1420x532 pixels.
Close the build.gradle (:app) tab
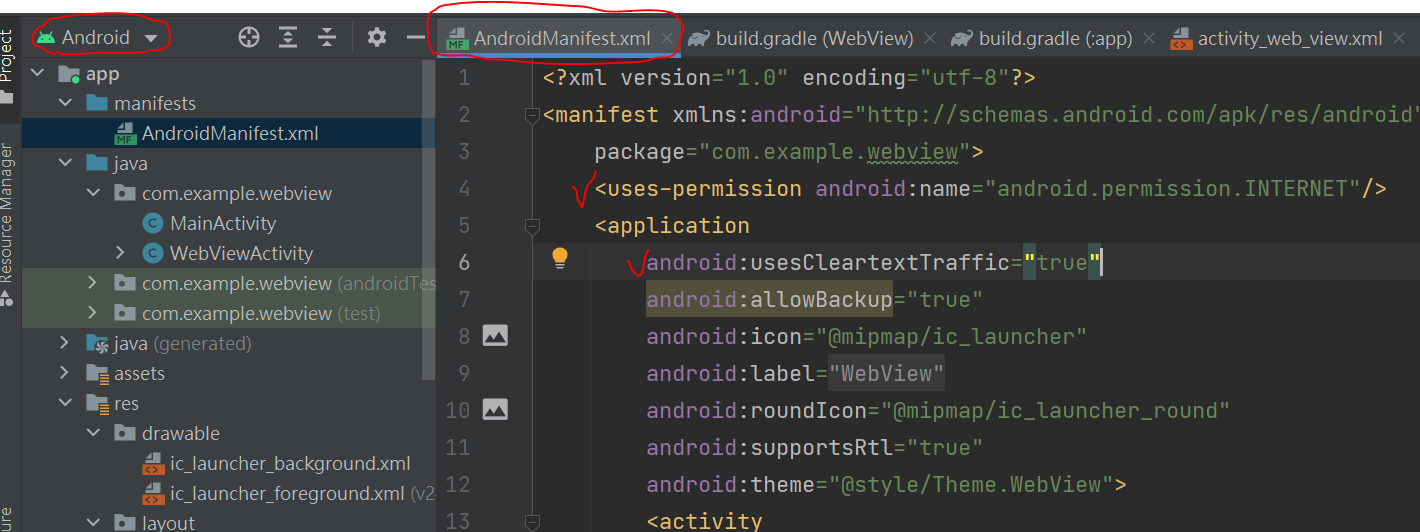tap(1148, 39)
